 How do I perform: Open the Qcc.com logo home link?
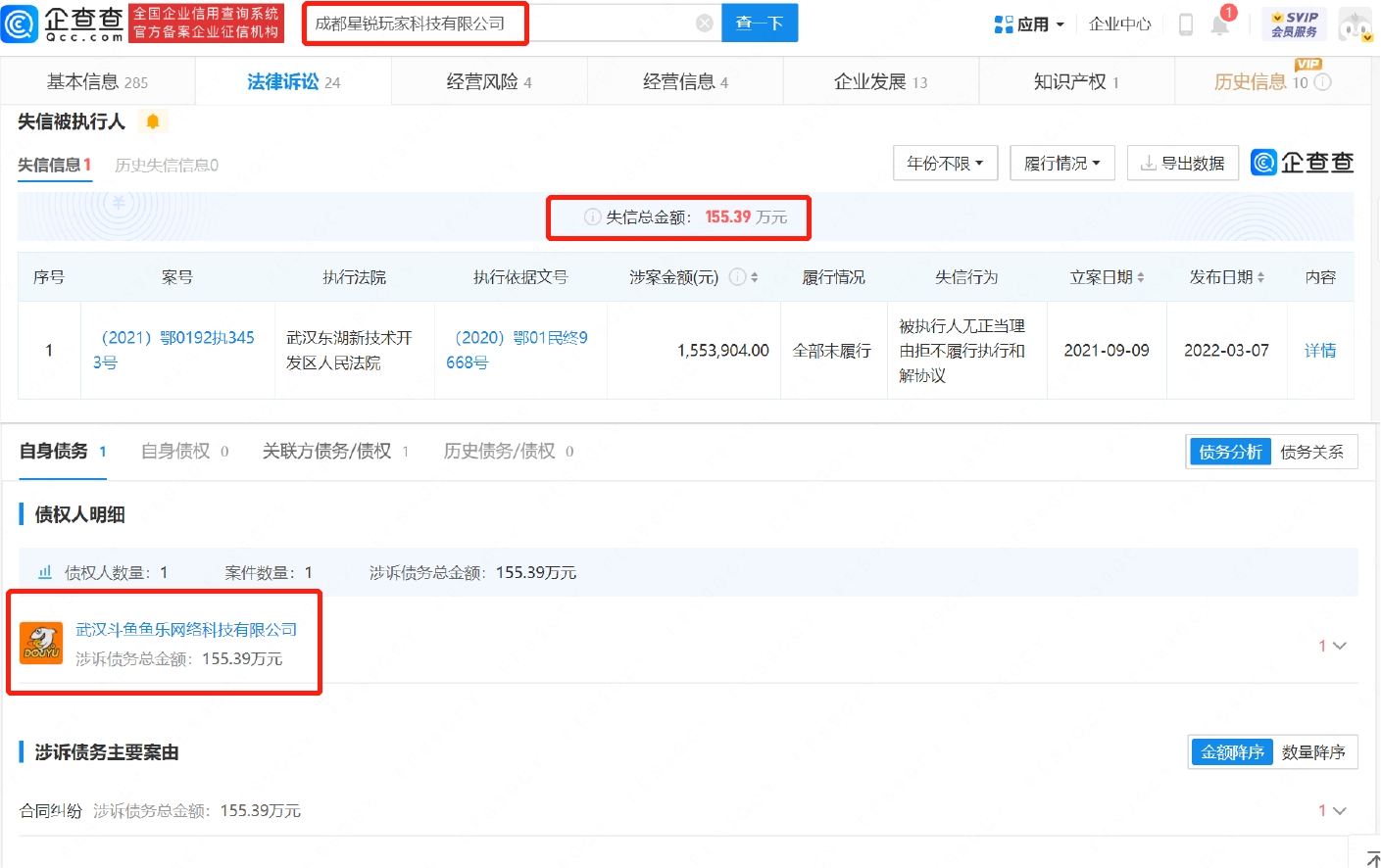click(x=64, y=24)
